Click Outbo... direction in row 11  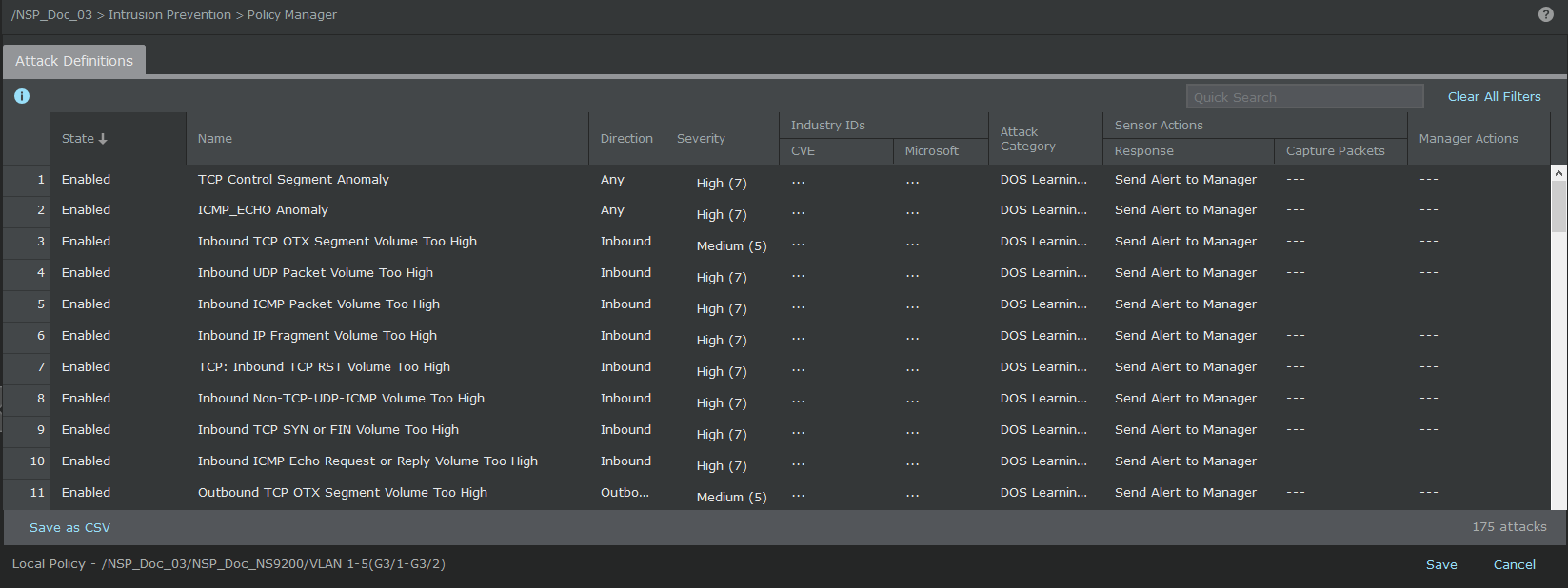pos(625,493)
